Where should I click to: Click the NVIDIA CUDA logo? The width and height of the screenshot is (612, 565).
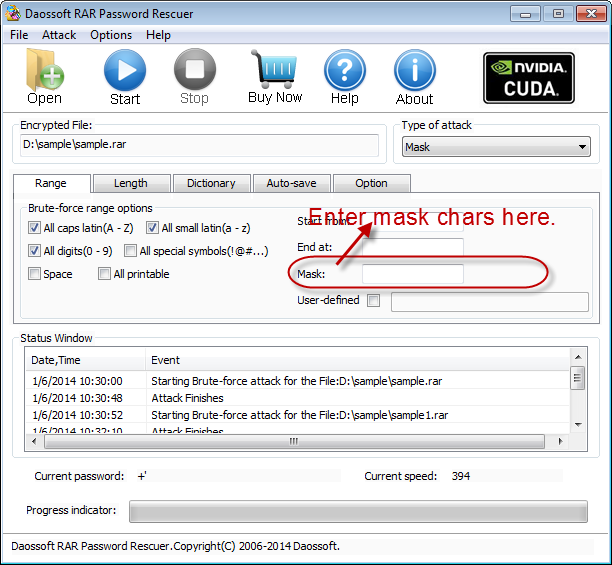point(528,78)
